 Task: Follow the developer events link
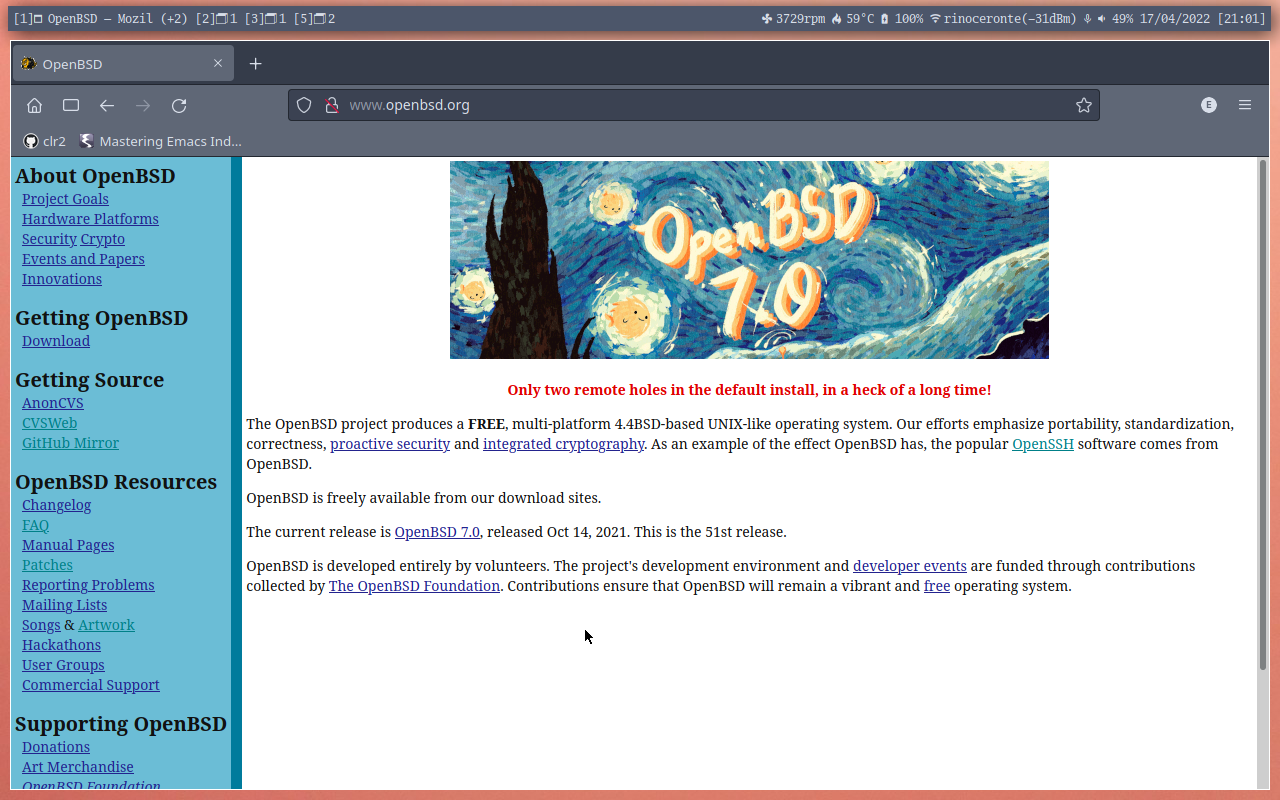910,566
